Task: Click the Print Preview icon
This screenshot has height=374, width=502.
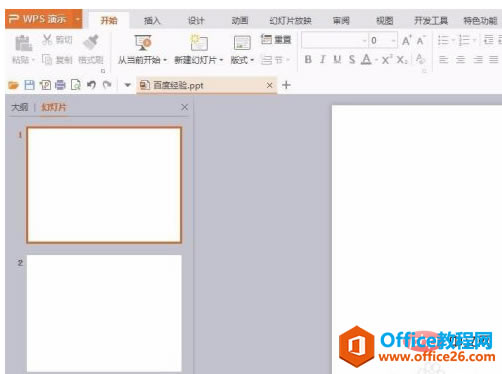Action: [x=76, y=85]
